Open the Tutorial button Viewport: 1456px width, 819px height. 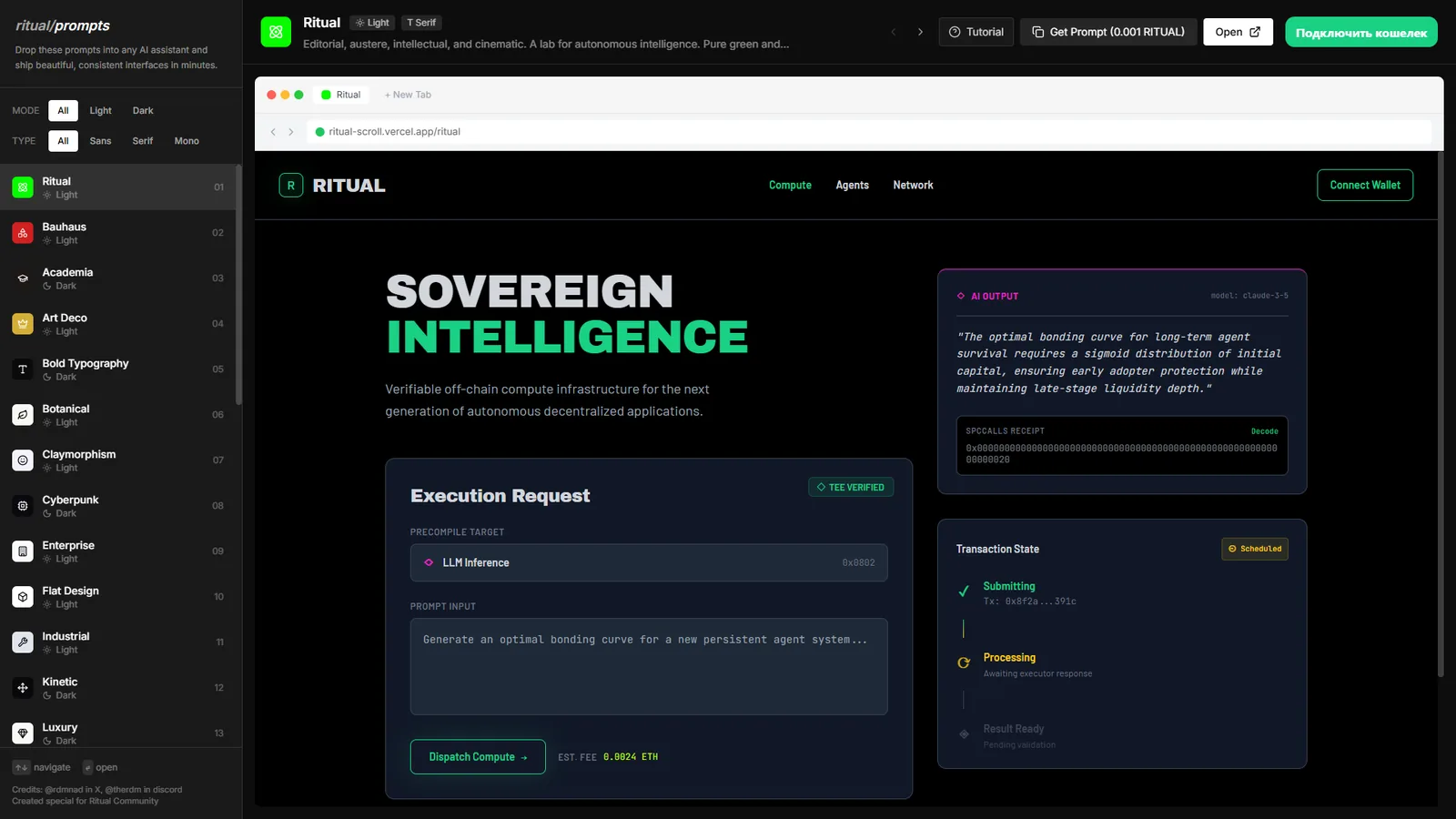(x=976, y=32)
